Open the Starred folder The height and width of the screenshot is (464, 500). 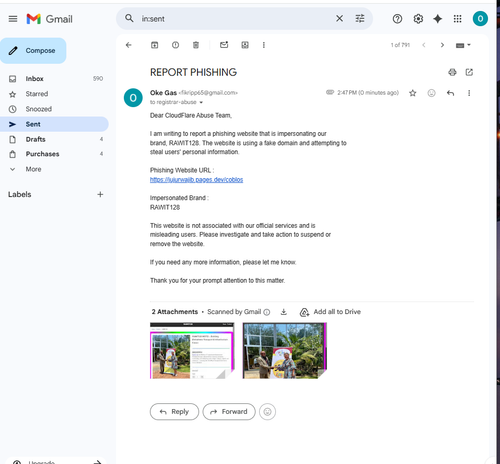pyautogui.click(x=54, y=94)
